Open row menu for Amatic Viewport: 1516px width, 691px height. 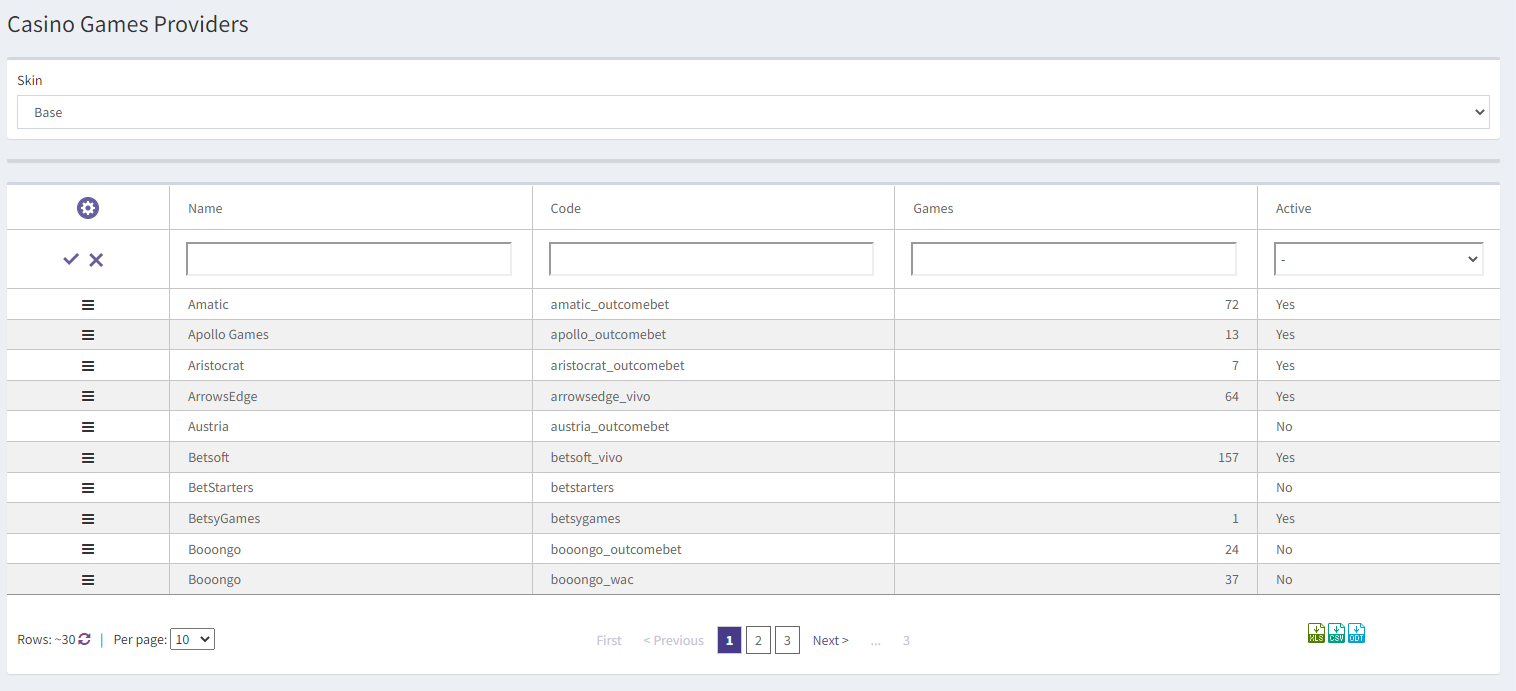click(x=88, y=304)
